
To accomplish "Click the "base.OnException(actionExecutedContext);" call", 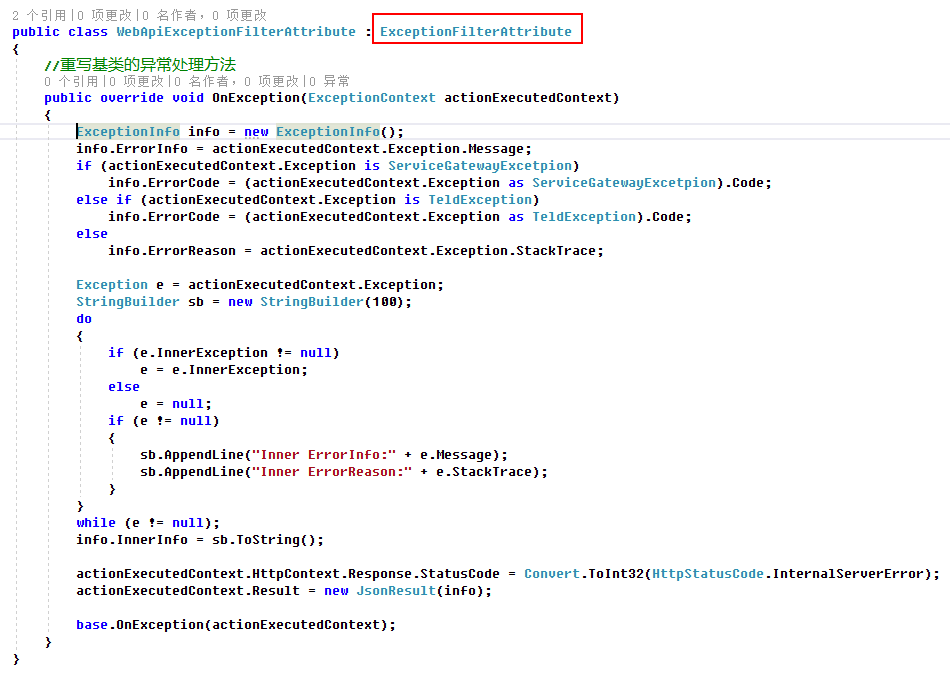I will [236, 625].
